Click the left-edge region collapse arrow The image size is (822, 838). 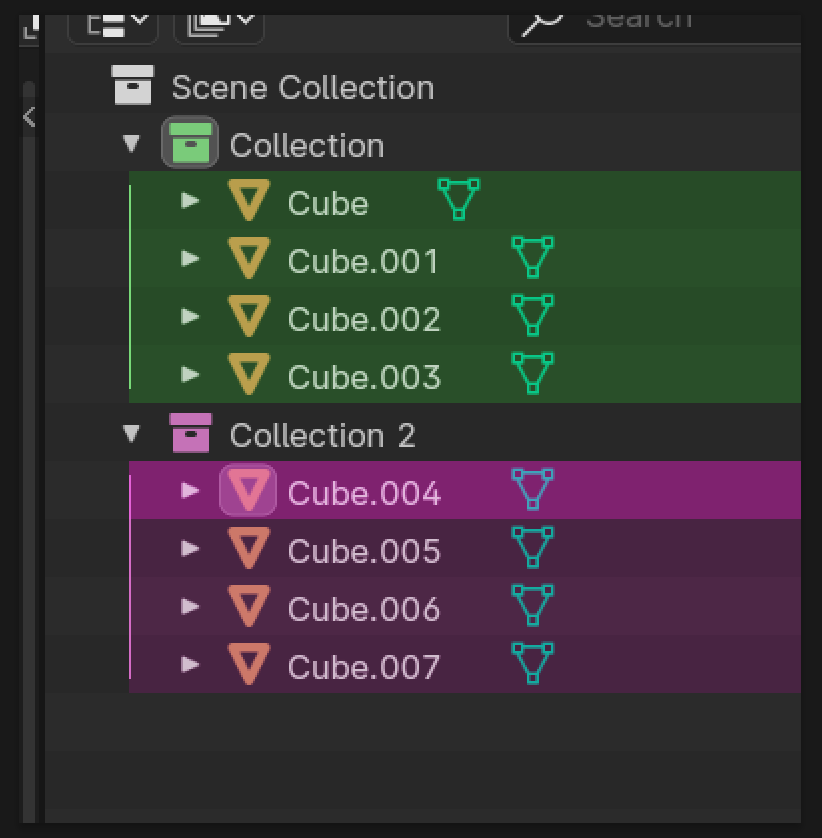[29, 117]
